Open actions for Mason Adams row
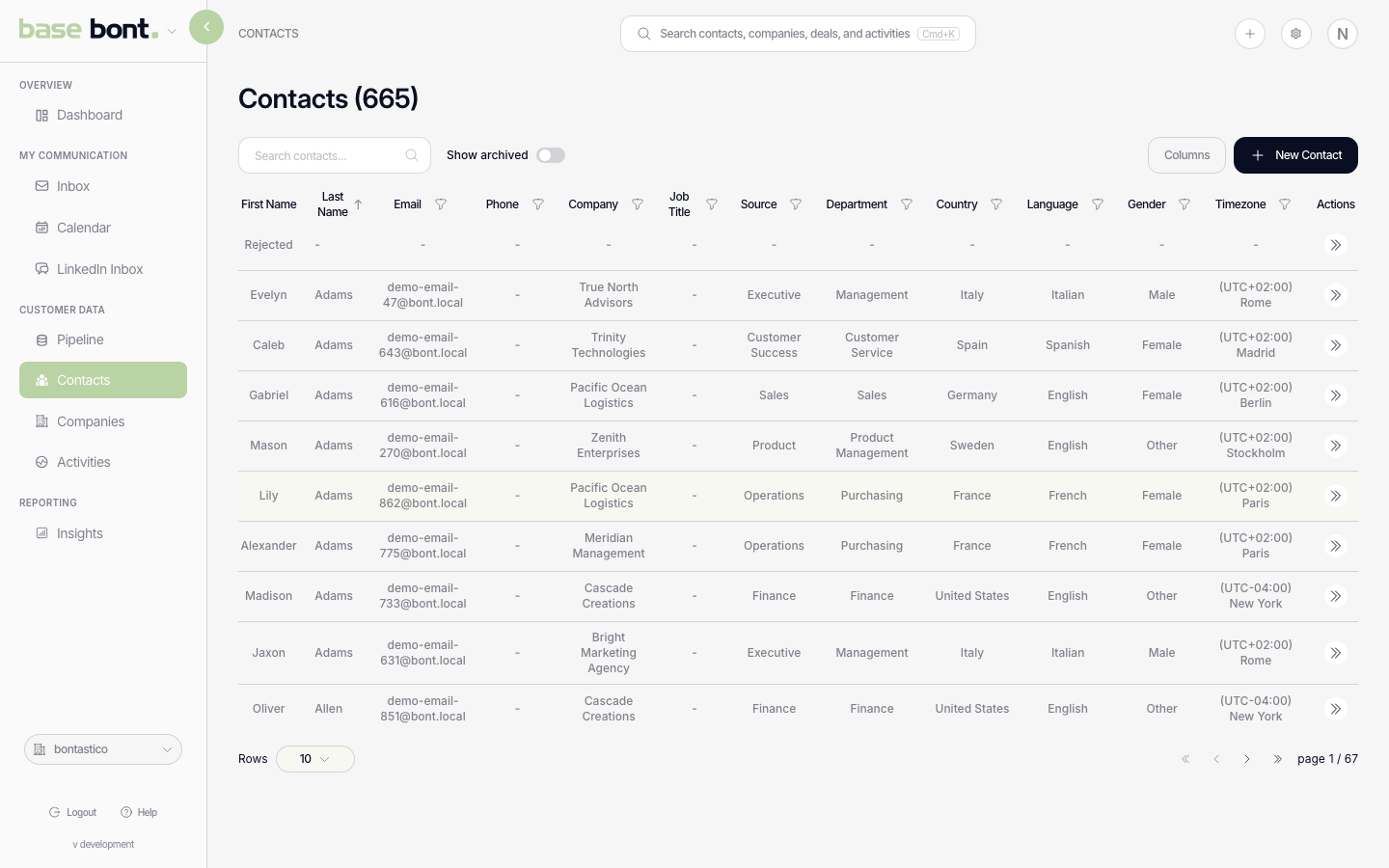 tap(1336, 446)
